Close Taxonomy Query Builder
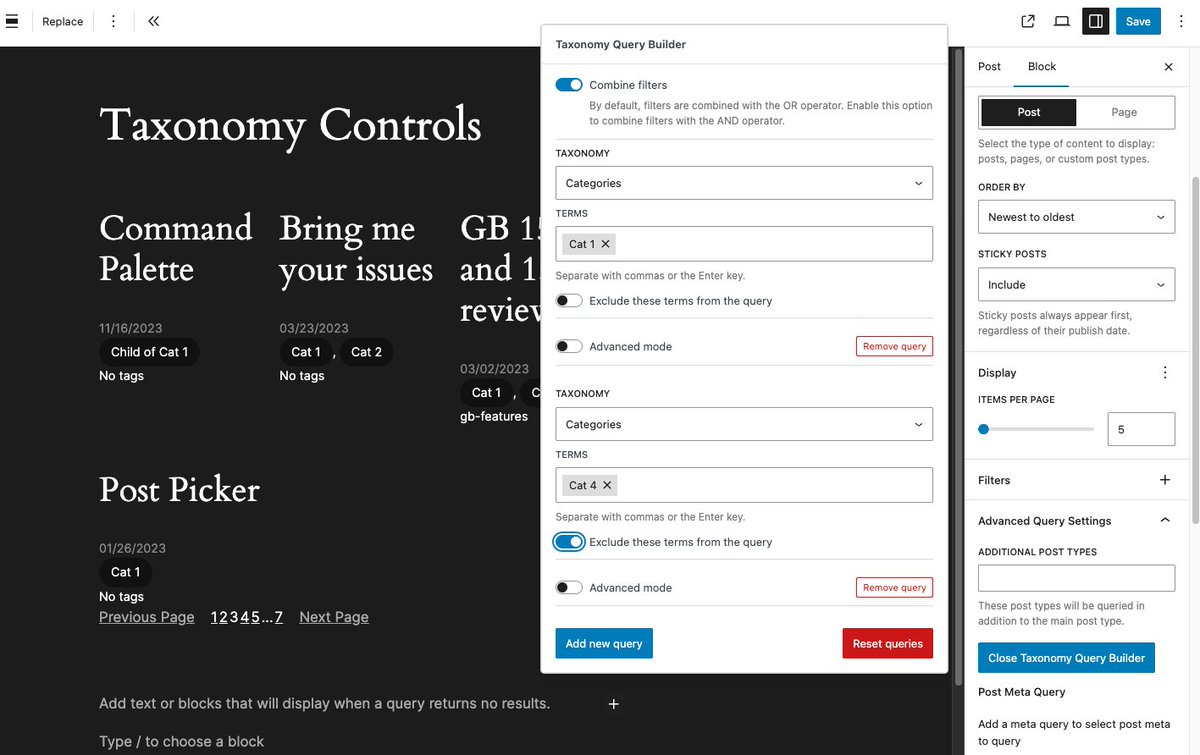Screen dimensions: 1200x755 [x=1066, y=658]
